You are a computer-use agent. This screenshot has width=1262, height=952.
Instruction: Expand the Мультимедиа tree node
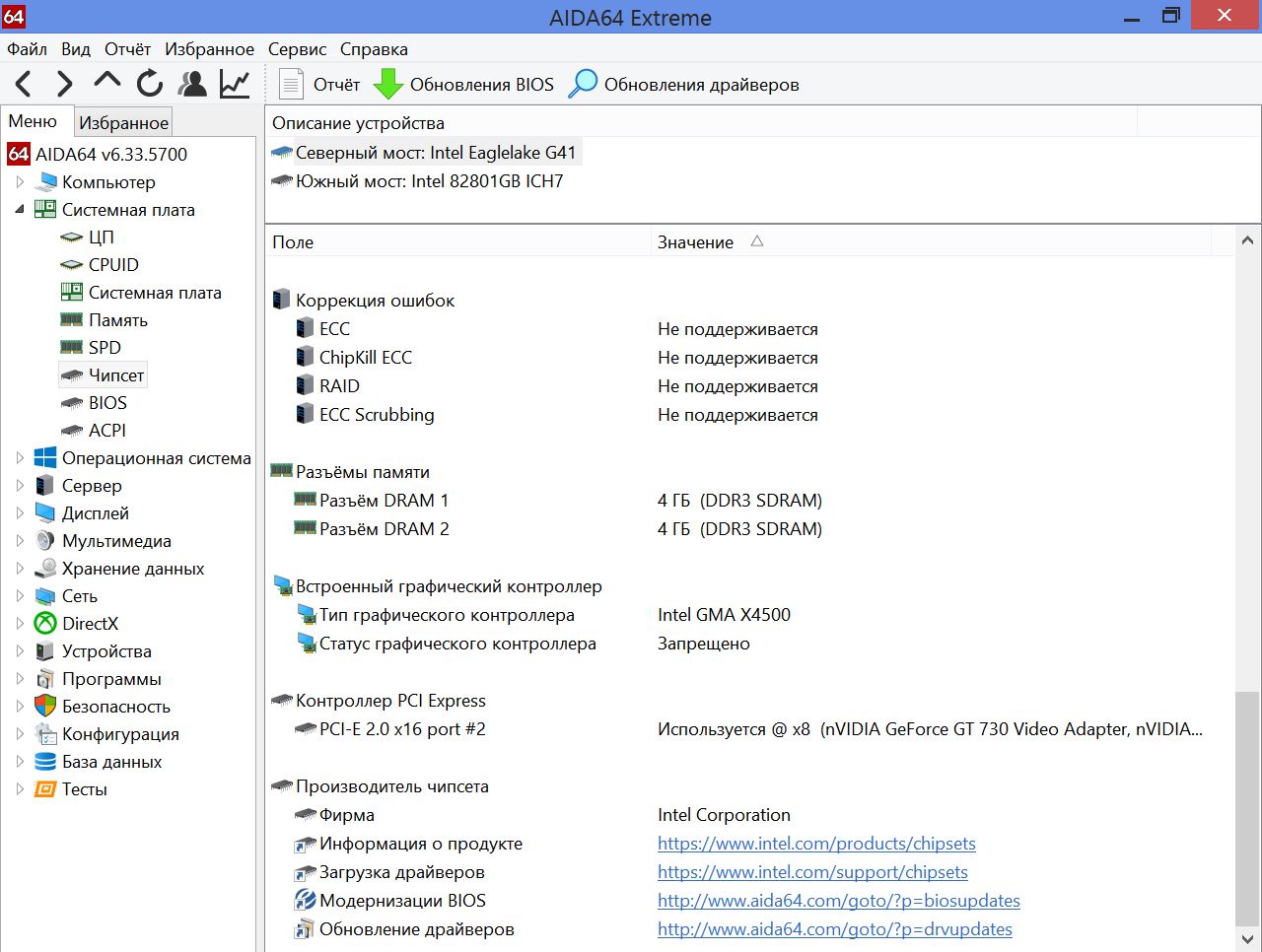coord(20,541)
